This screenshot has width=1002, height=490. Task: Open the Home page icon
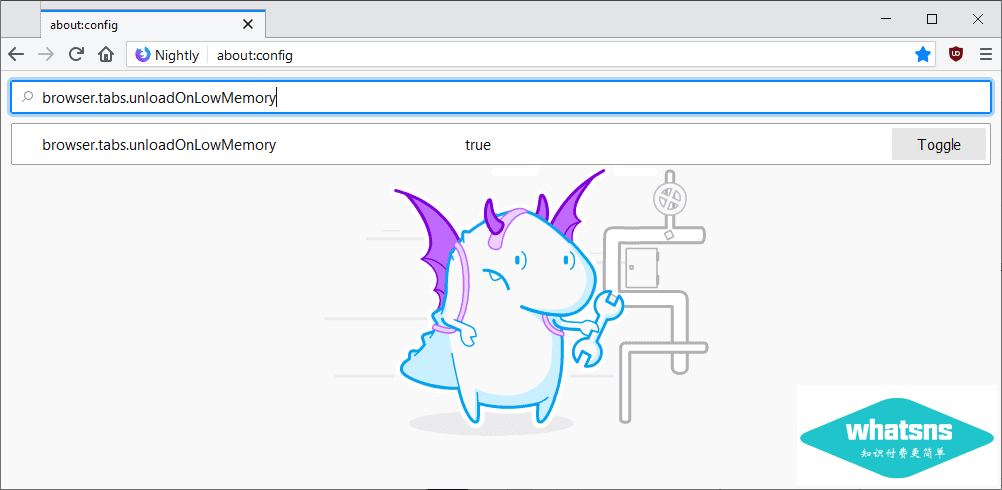click(x=106, y=55)
